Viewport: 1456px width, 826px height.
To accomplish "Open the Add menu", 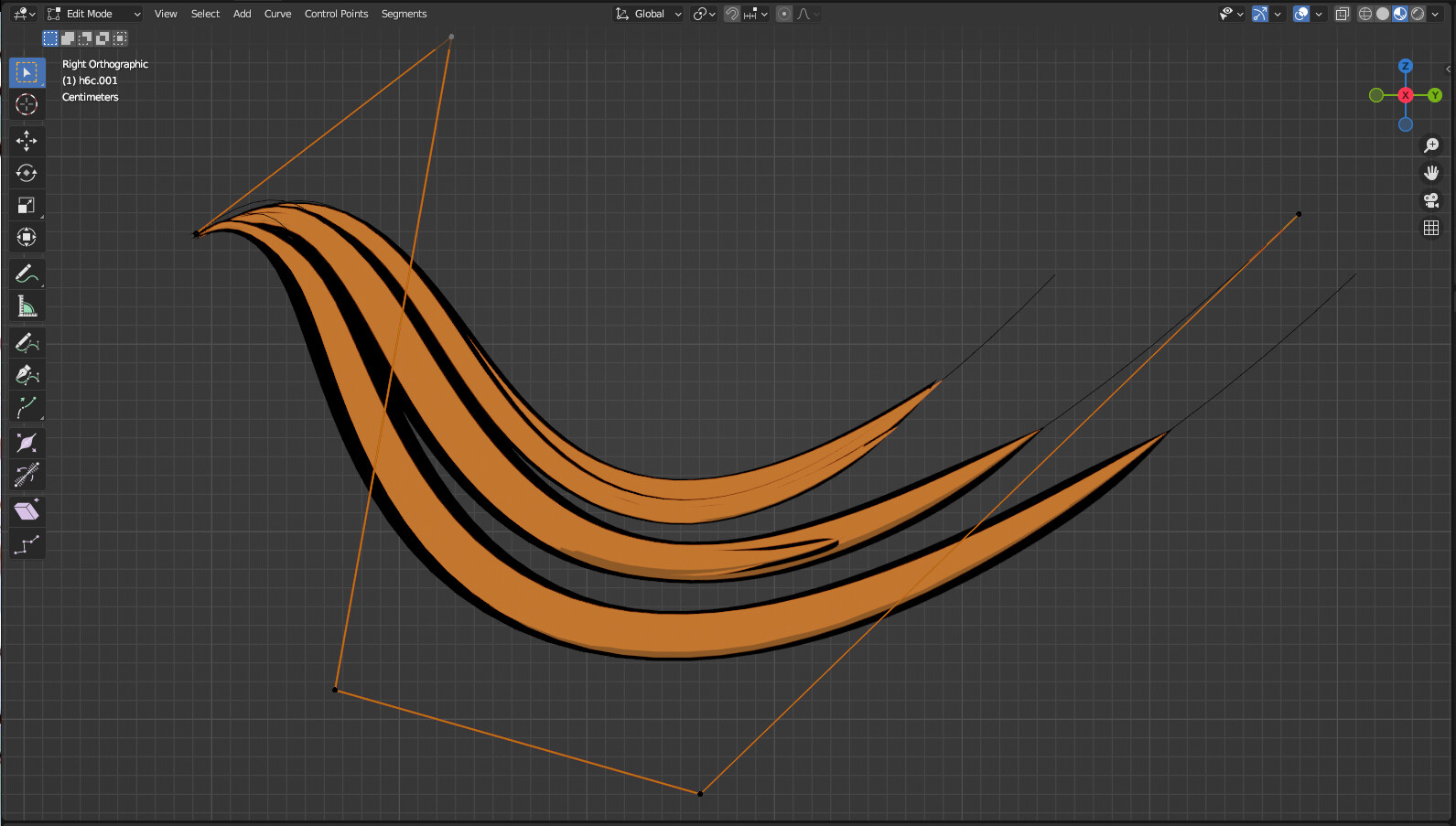I will coord(242,14).
